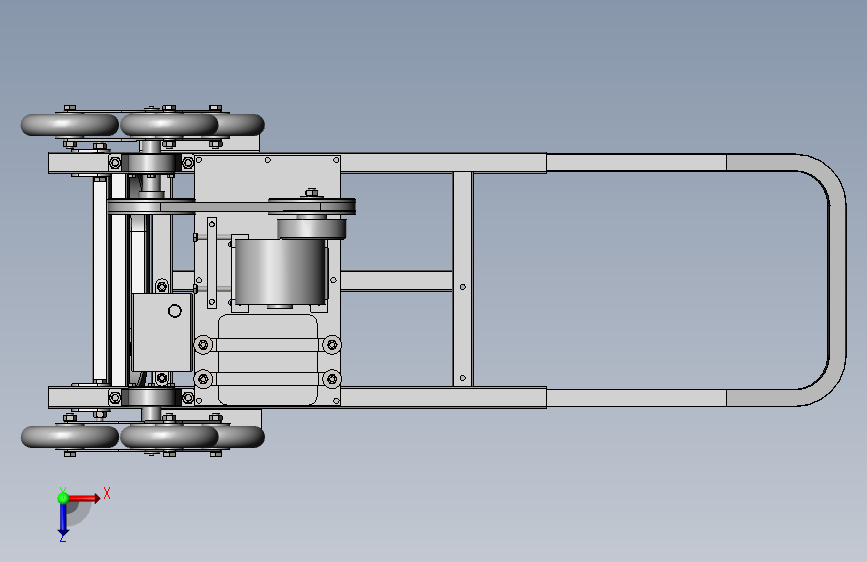Viewport: 867px width, 562px height.
Task: Select the rounded battery pack below the motor
Action: pos(268,360)
